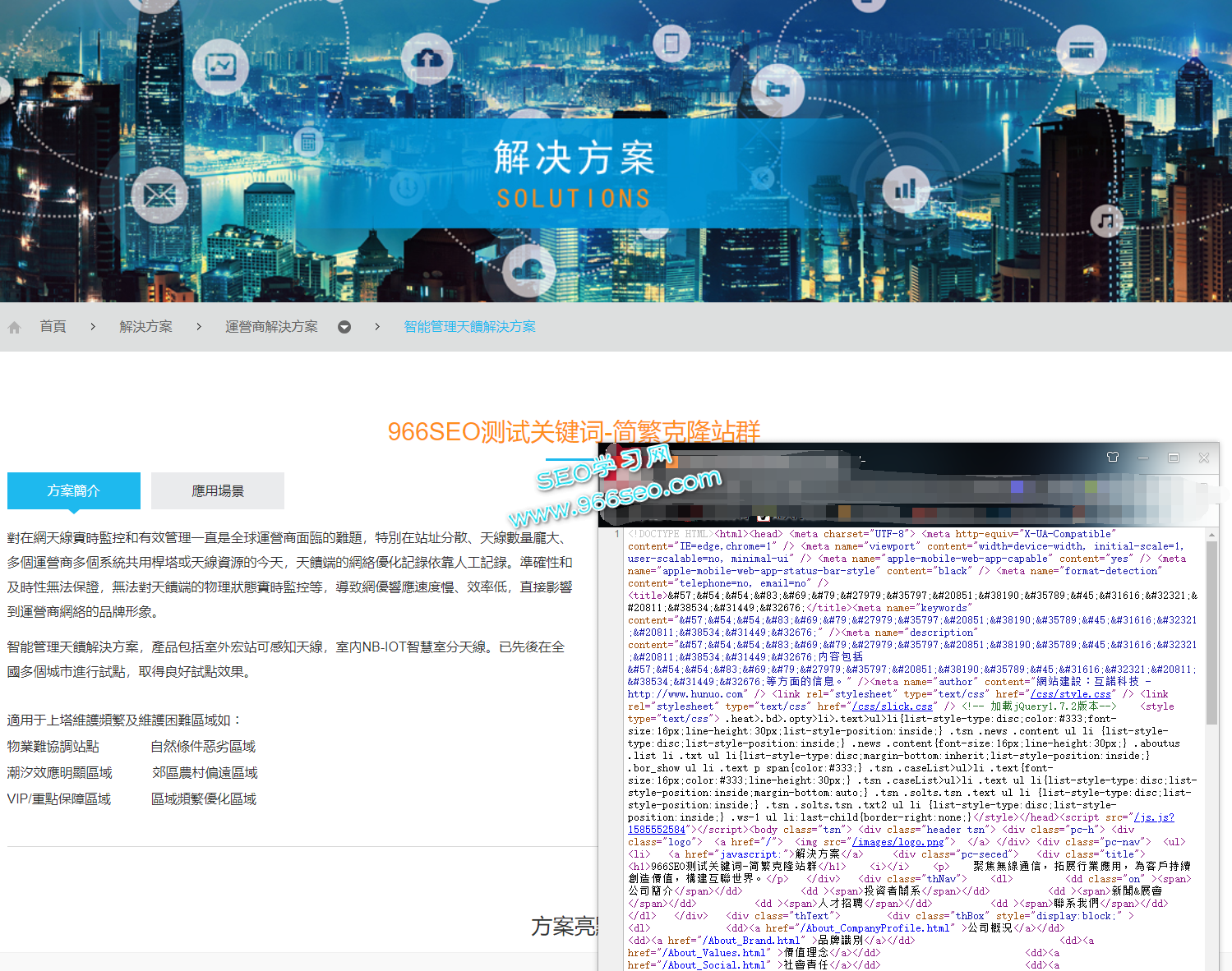Click the home icon in the breadcrumb
Image resolution: width=1232 pixels, height=971 pixels.
click(x=14, y=327)
